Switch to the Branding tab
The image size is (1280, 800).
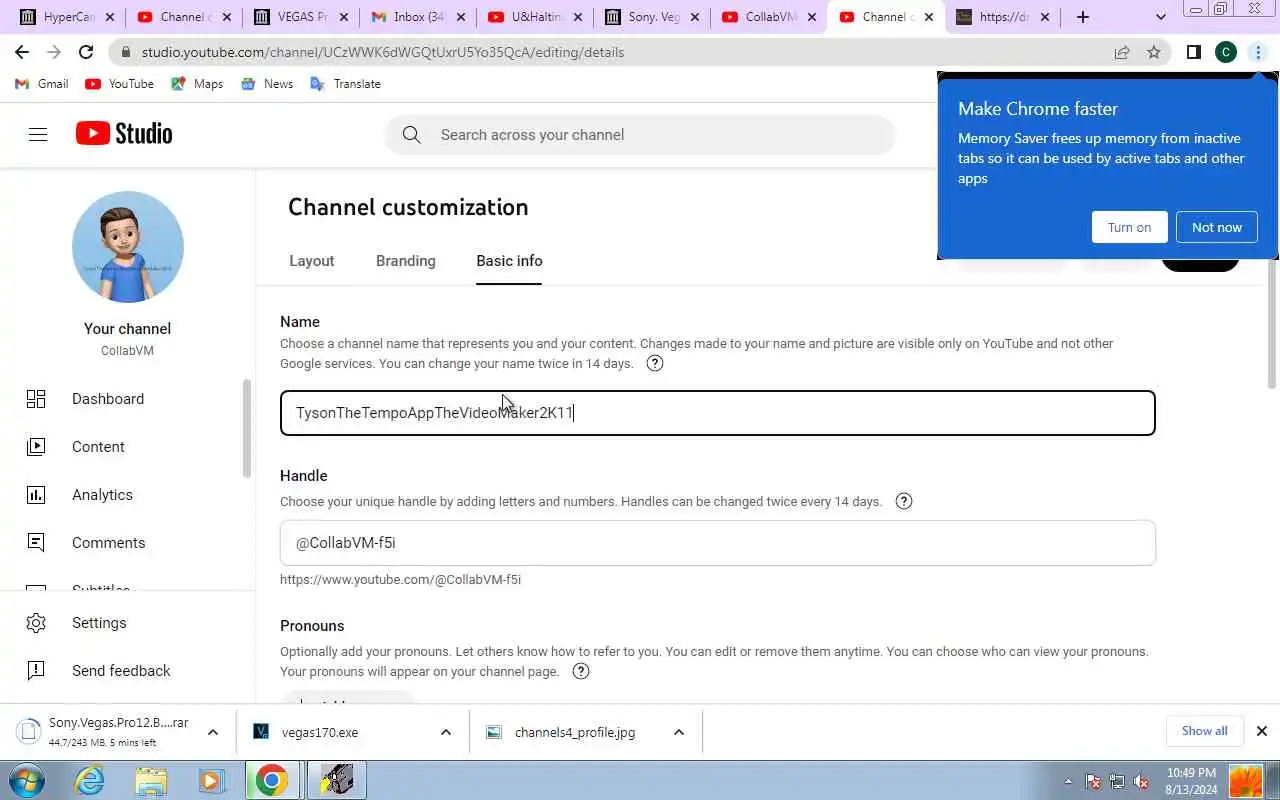(x=406, y=261)
